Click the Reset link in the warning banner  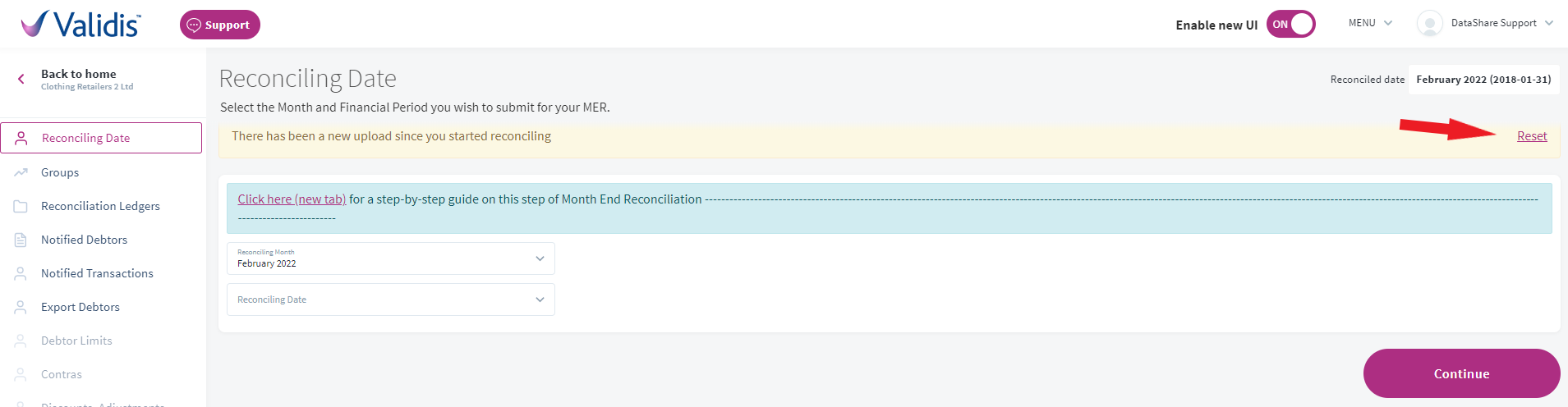(x=1532, y=136)
